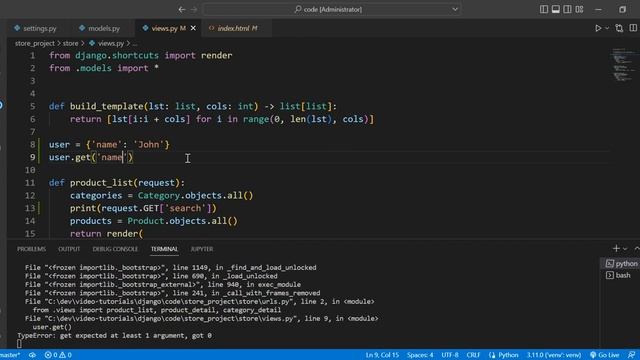Image resolution: width=640 pixels, height=360 pixels.
Task: Select the python terminal instance
Action: point(621,264)
